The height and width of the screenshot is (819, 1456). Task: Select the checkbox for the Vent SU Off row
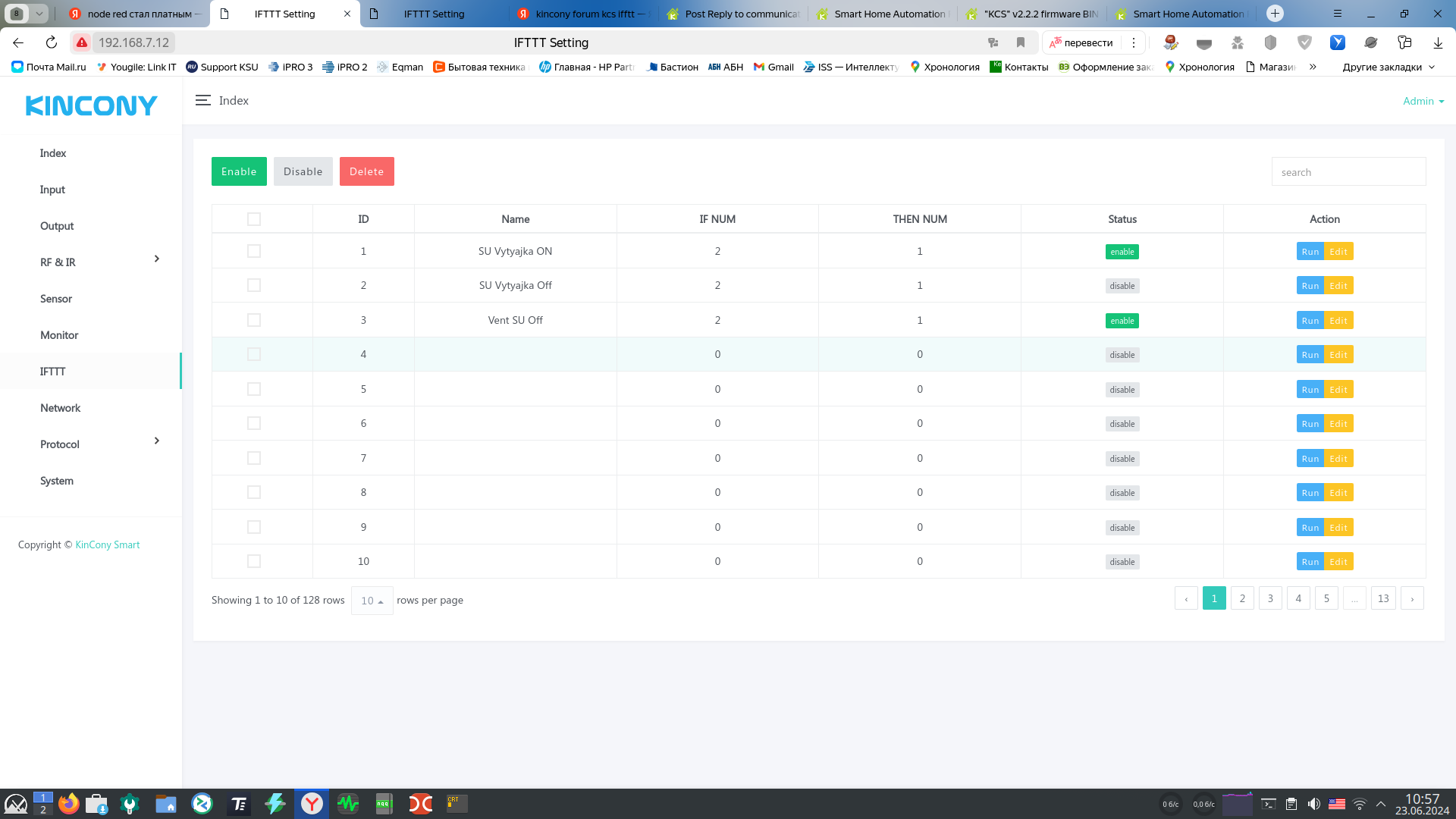[254, 320]
